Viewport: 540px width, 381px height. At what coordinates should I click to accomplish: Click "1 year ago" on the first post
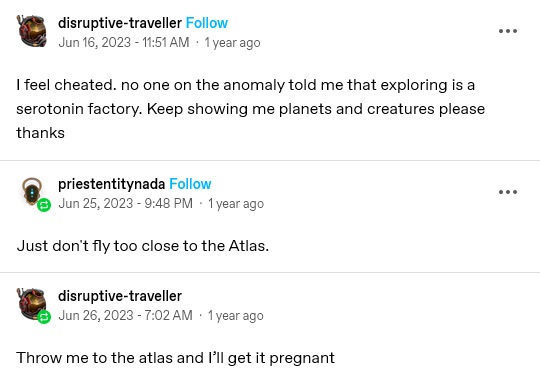click(232, 43)
